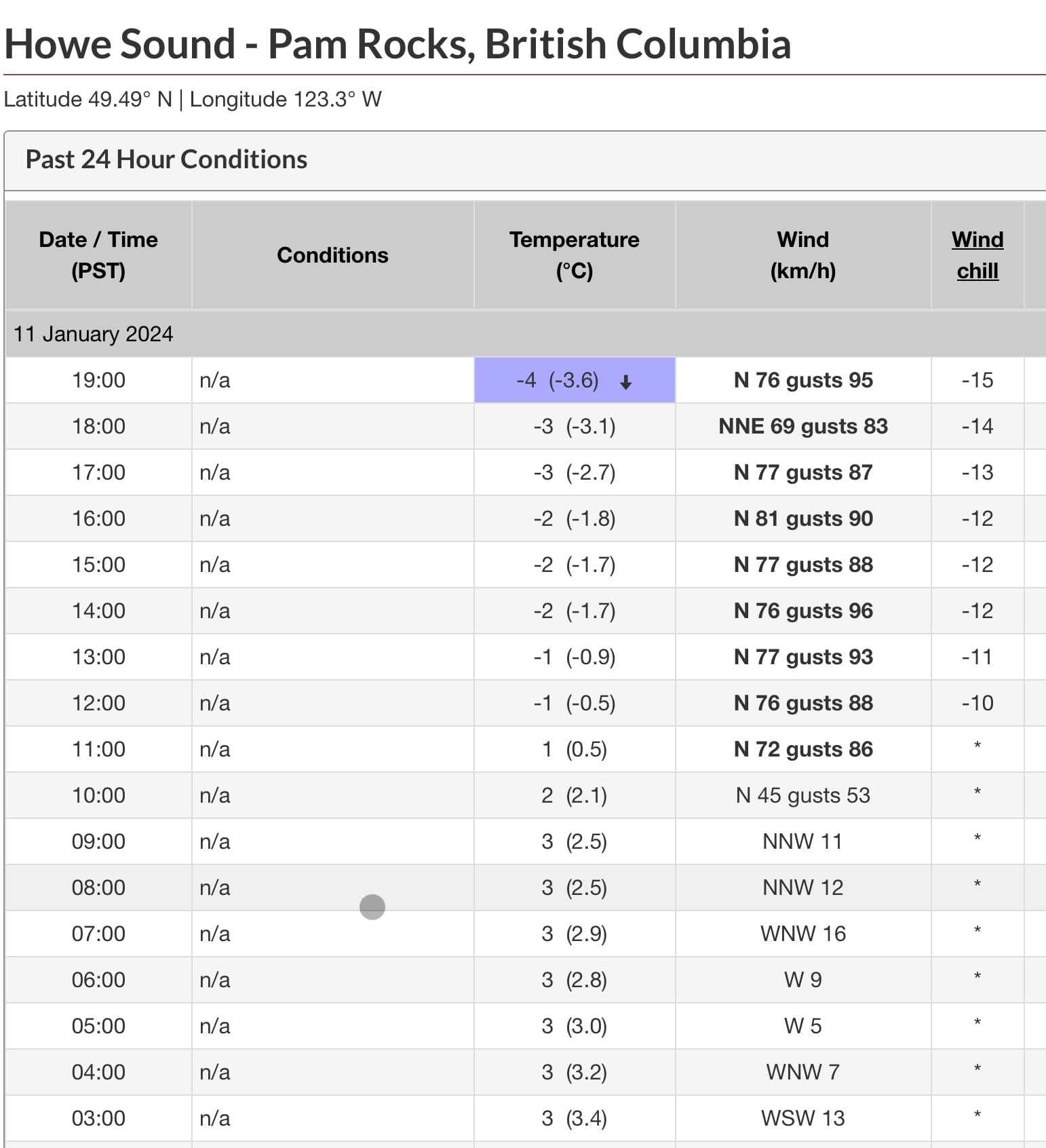Click the wind chill value -10
The height and width of the screenshot is (1148, 1046).
click(x=977, y=703)
